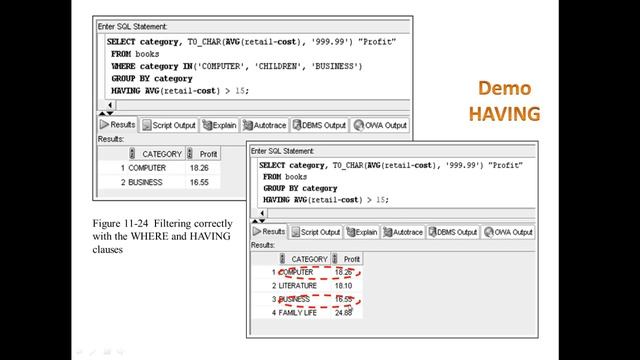Select 18.10 cell in lower results table
Viewport: 640px width, 360px height.
pos(344,285)
